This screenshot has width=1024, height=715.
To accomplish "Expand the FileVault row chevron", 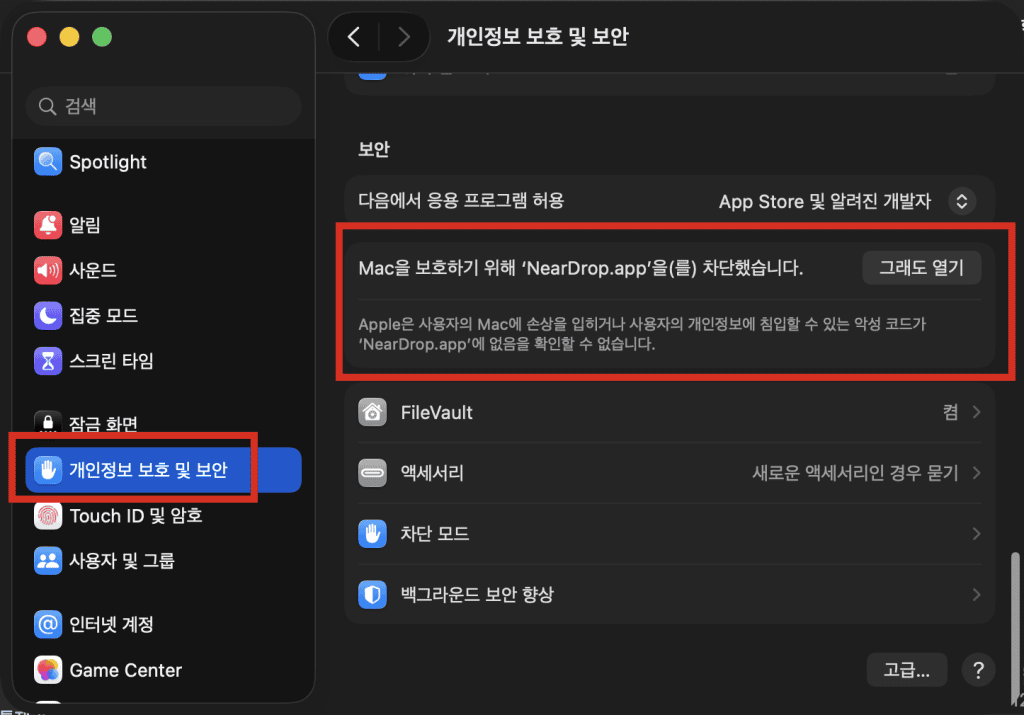I will [976, 412].
